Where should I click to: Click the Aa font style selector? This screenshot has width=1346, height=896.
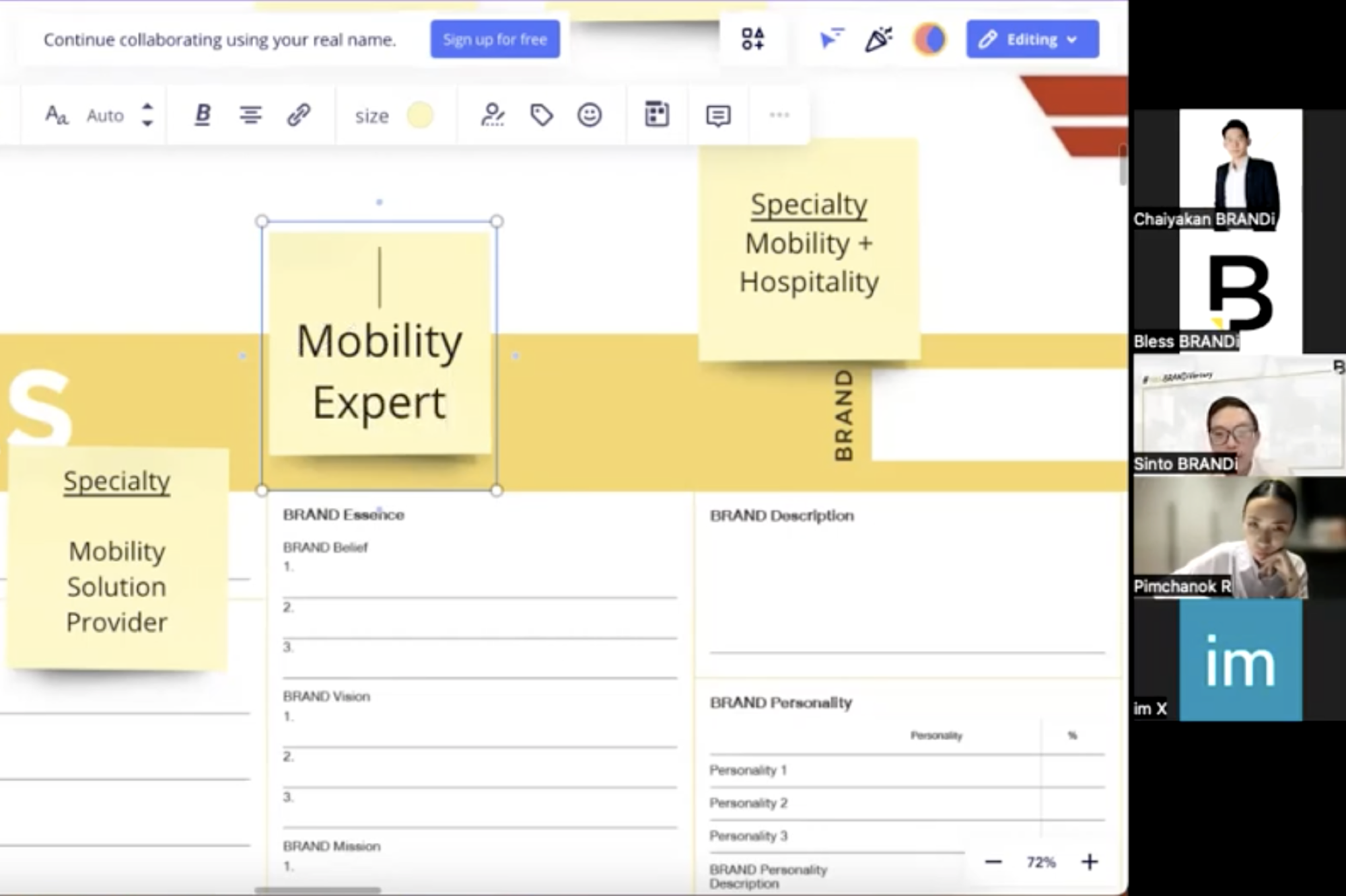click(57, 115)
